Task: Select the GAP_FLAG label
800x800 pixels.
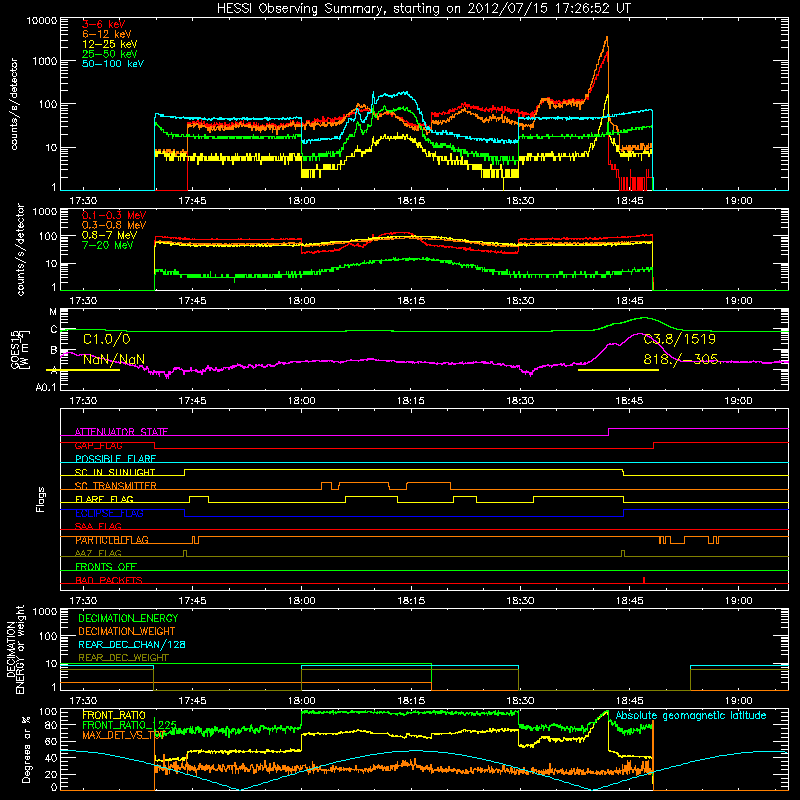Action: tap(98, 445)
